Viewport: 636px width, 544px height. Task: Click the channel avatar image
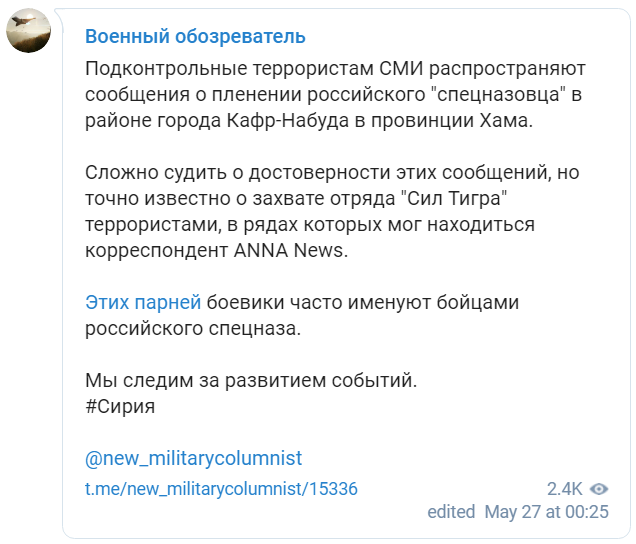click(x=29, y=31)
